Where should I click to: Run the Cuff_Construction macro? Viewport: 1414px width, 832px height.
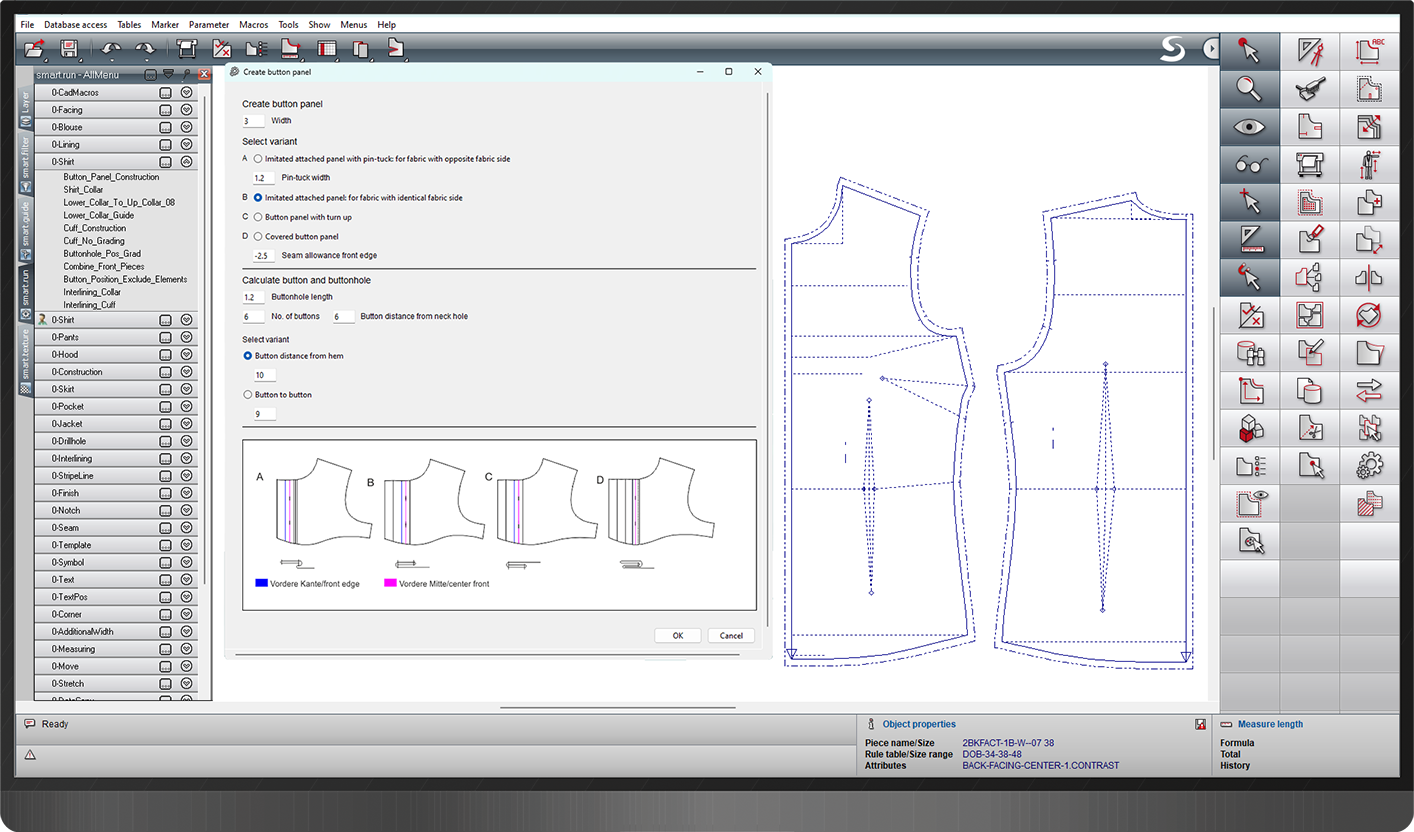(x=95, y=228)
